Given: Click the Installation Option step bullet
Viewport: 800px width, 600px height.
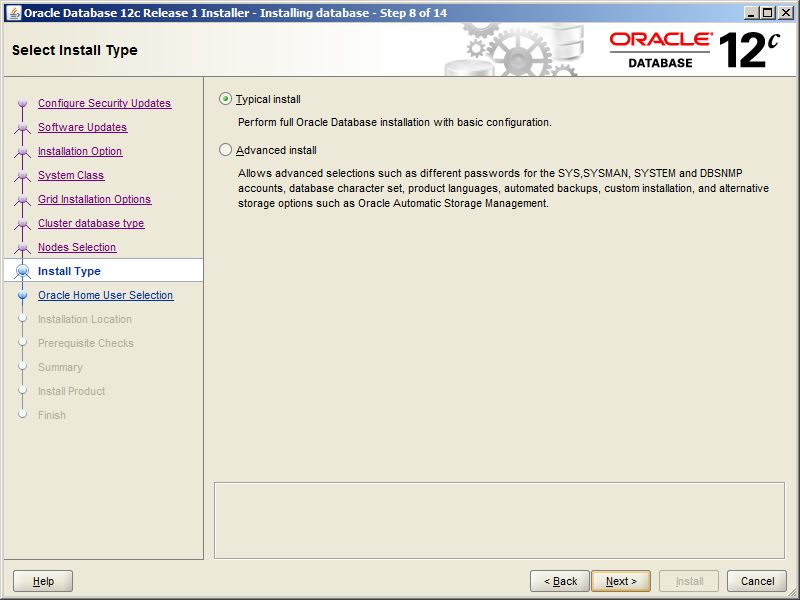Looking at the screenshot, I should tap(22, 151).
